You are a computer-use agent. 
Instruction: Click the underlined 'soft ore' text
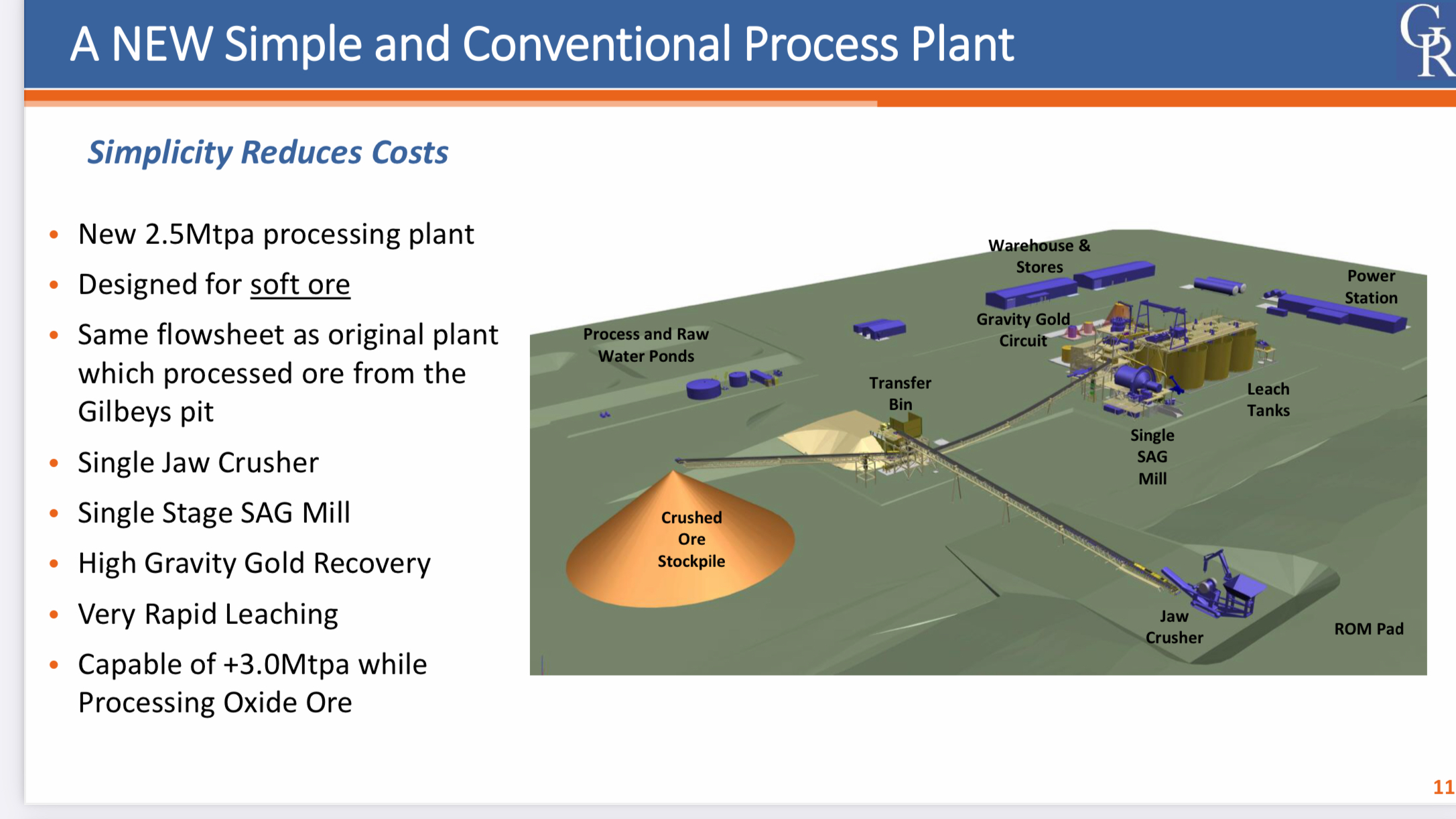click(300, 284)
